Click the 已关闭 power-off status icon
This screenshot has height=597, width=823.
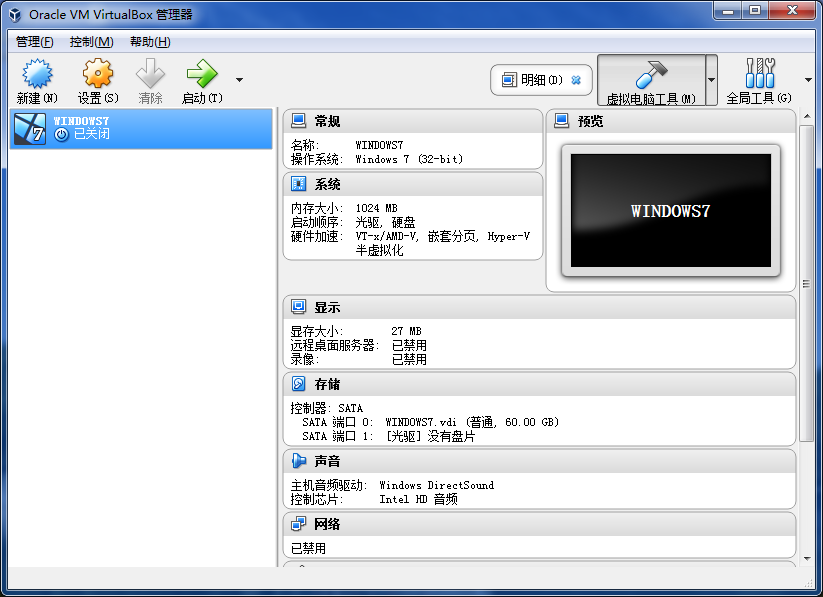pos(61,134)
